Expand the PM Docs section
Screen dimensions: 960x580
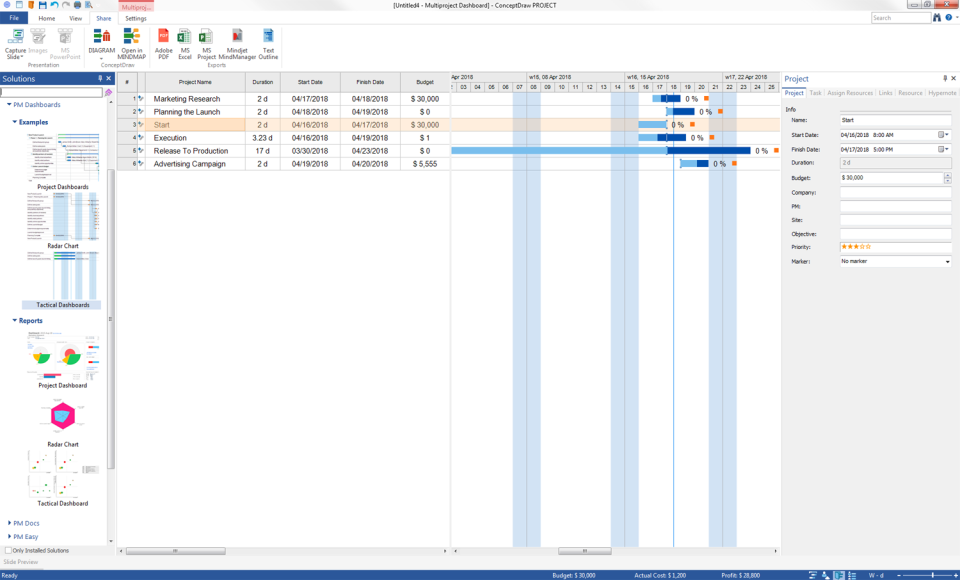[x=26, y=522]
